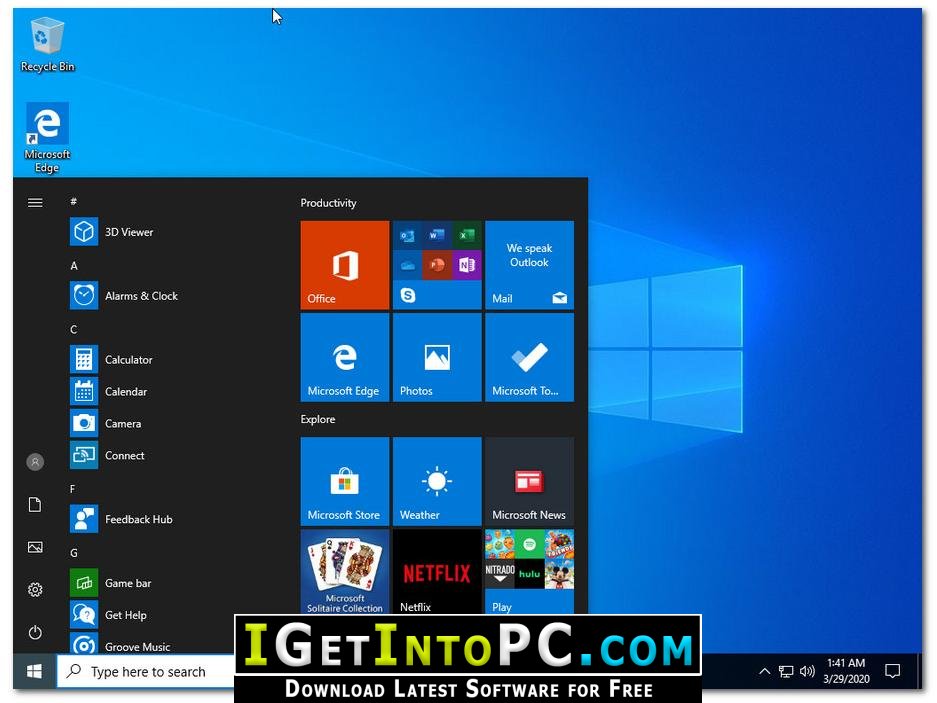Screen dimensions: 937x703
Task: Open the network status tray icon
Action: 786,671
